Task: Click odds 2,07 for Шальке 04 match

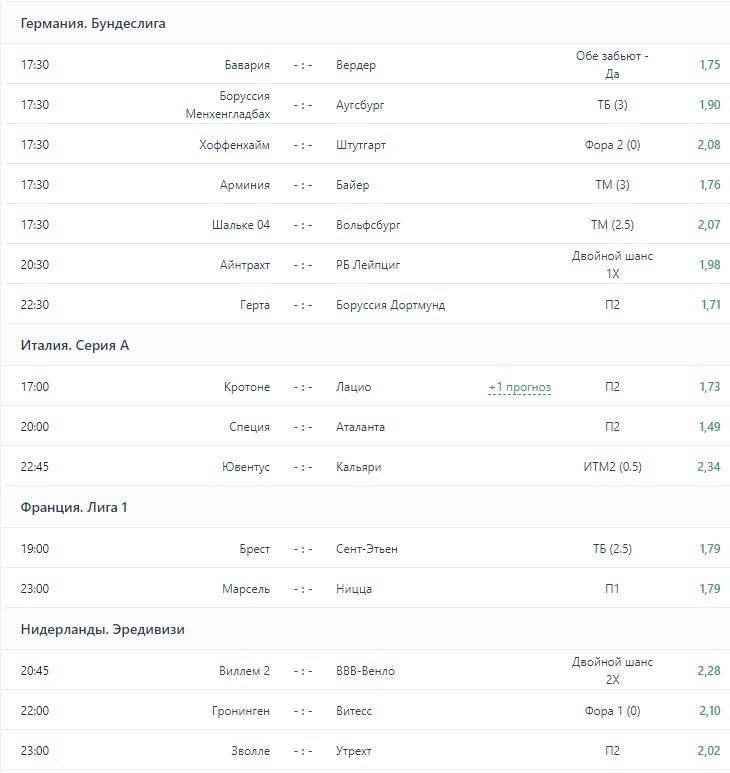Action: (x=709, y=225)
